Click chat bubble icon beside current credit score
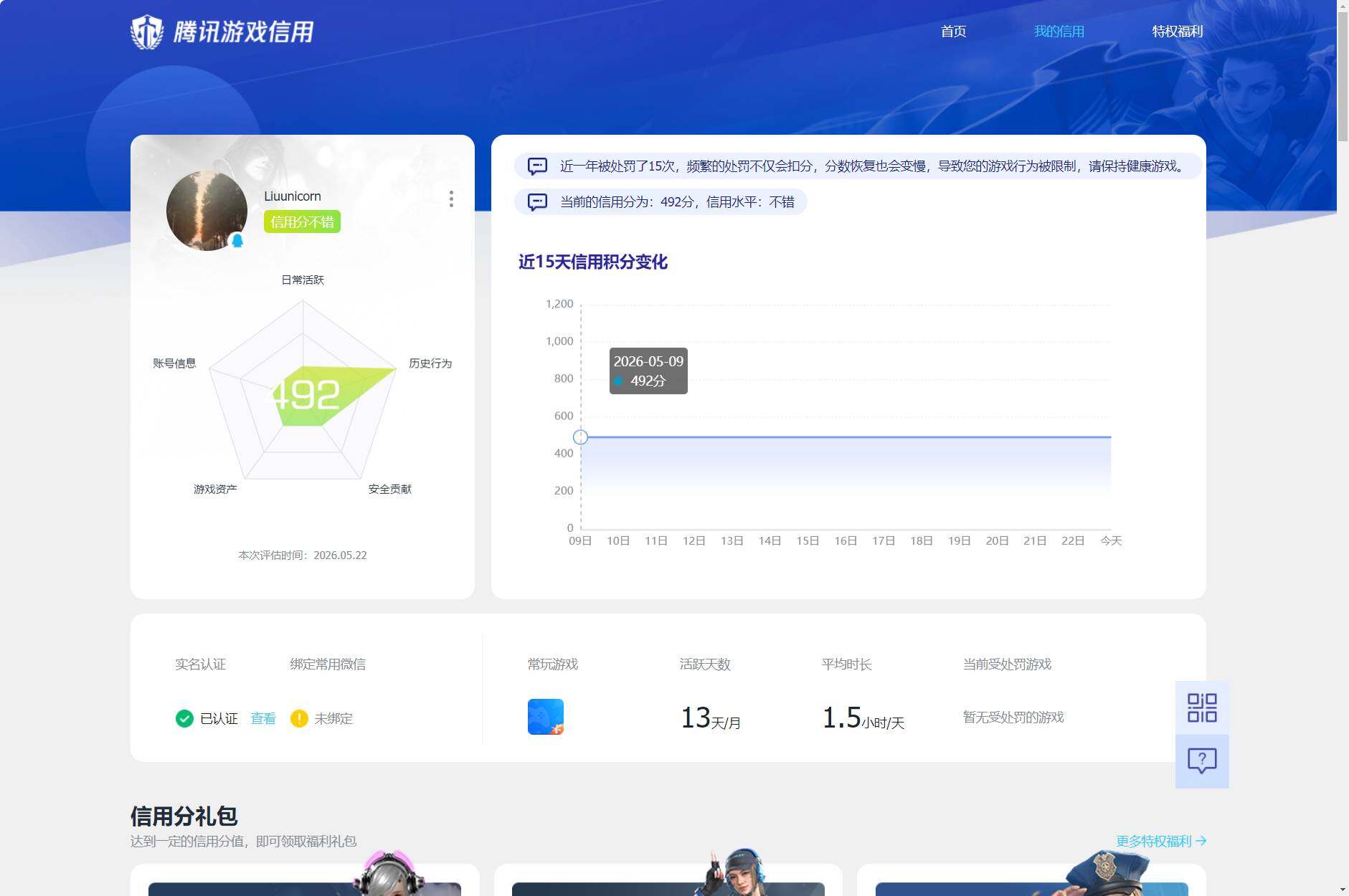 tap(537, 202)
